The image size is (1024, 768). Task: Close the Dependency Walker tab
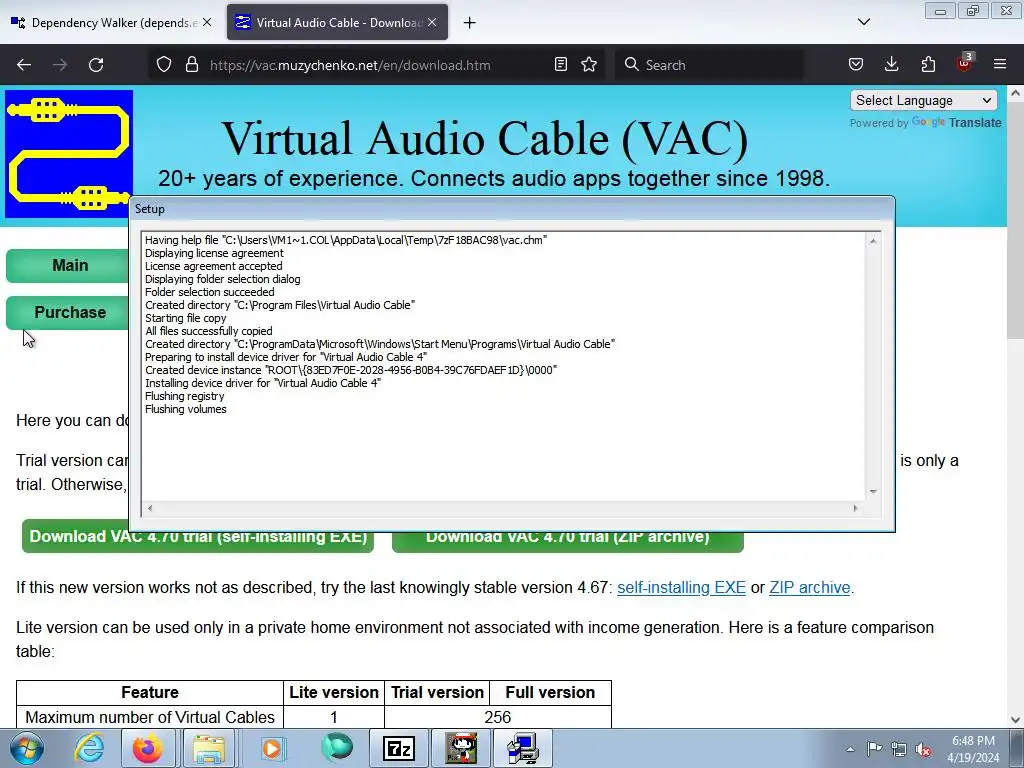click(x=207, y=22)
